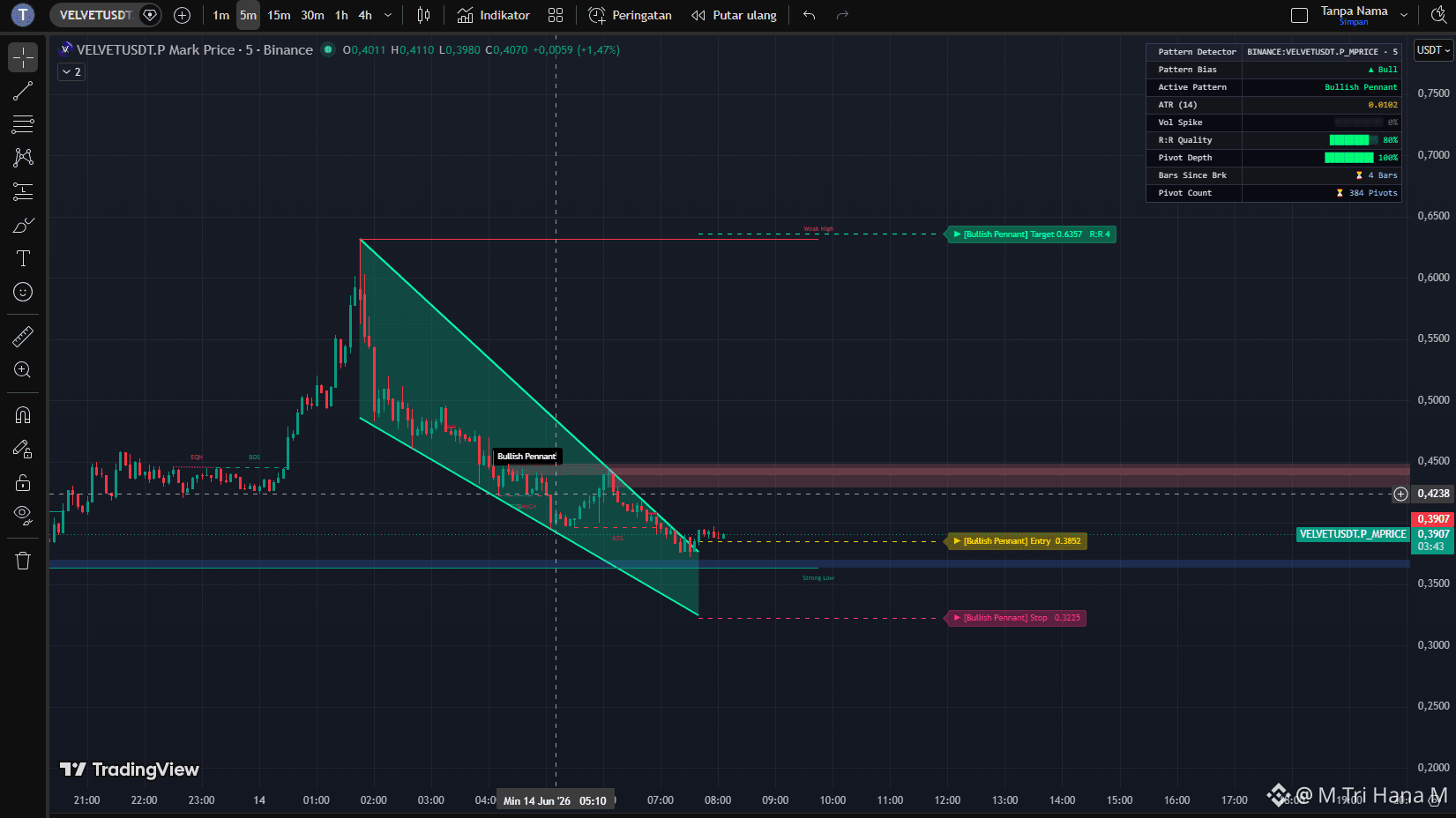Screen dimensions: 1456x818
Task: Open the Indikator dialog
Action: (x=493, y=15)
